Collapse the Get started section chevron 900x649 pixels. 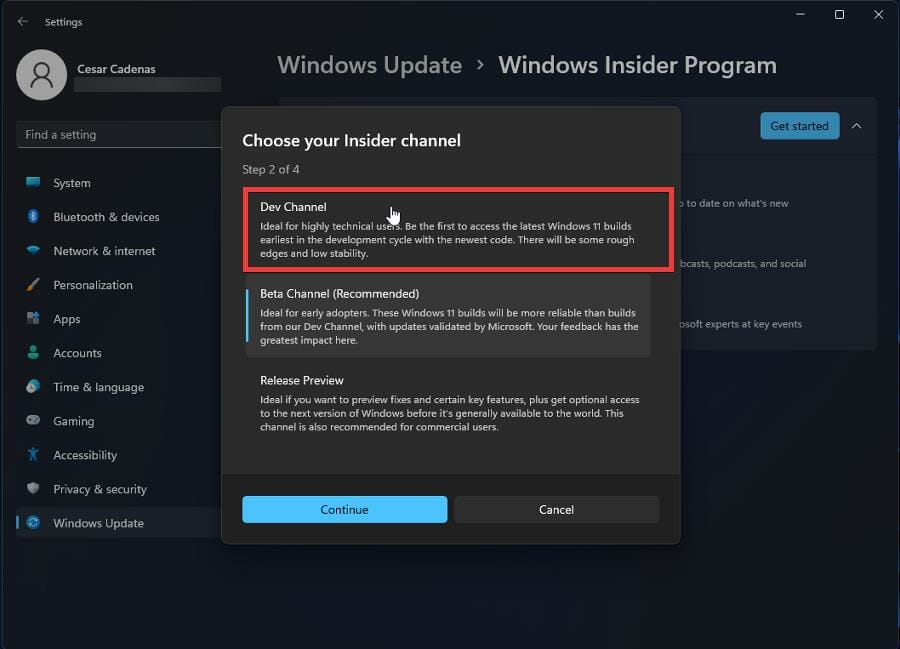tap(856, 126)
